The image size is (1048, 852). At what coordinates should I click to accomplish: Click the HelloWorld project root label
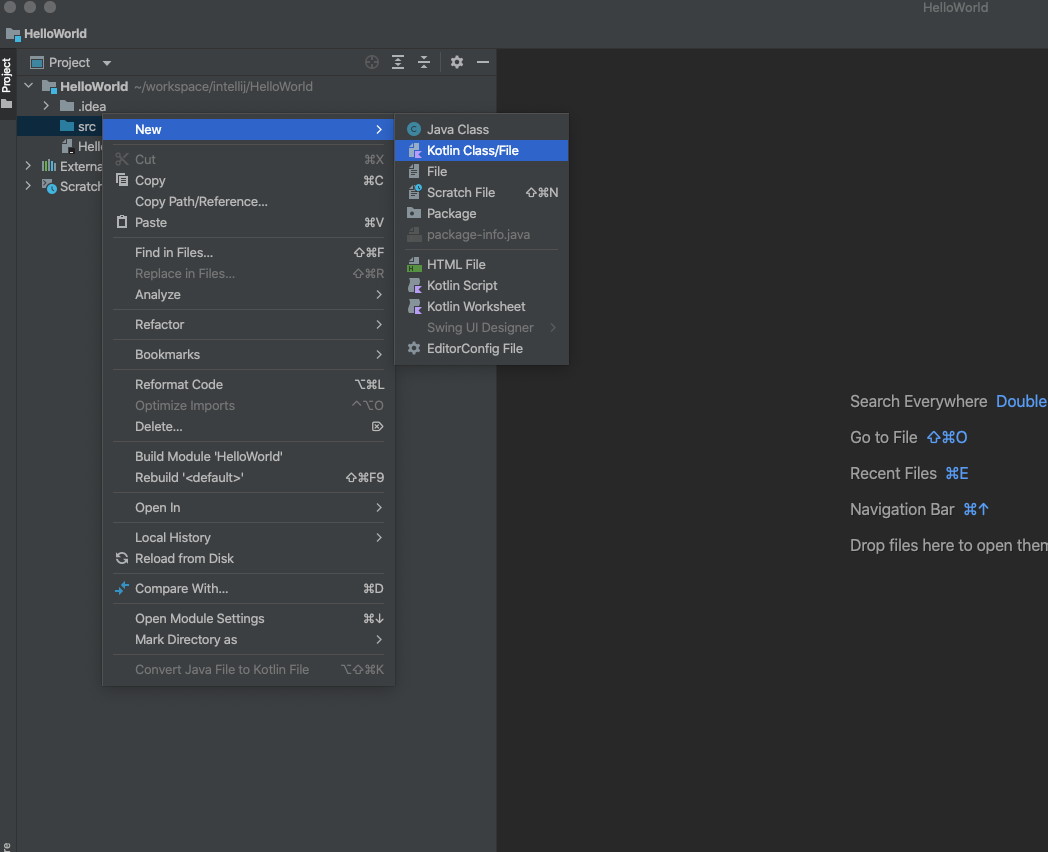(x=94, y=86)
